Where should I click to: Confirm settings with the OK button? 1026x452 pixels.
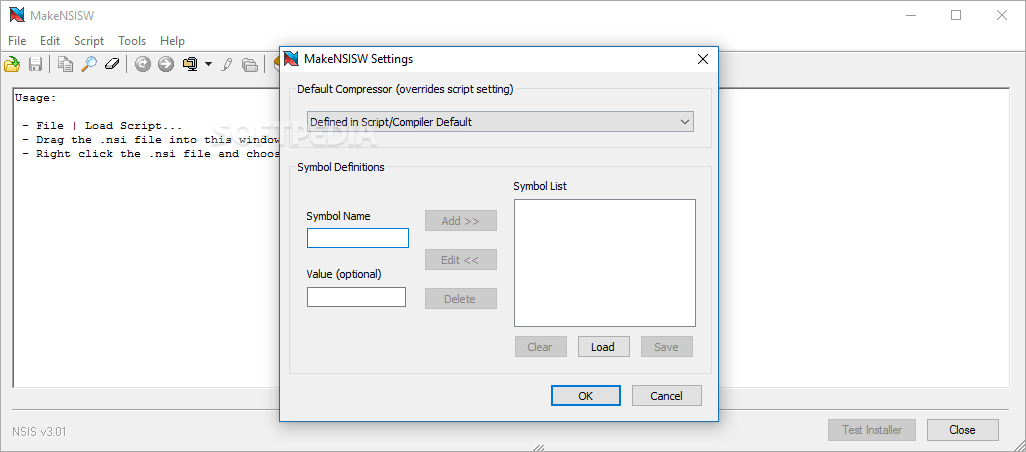(x=586, y=396)
